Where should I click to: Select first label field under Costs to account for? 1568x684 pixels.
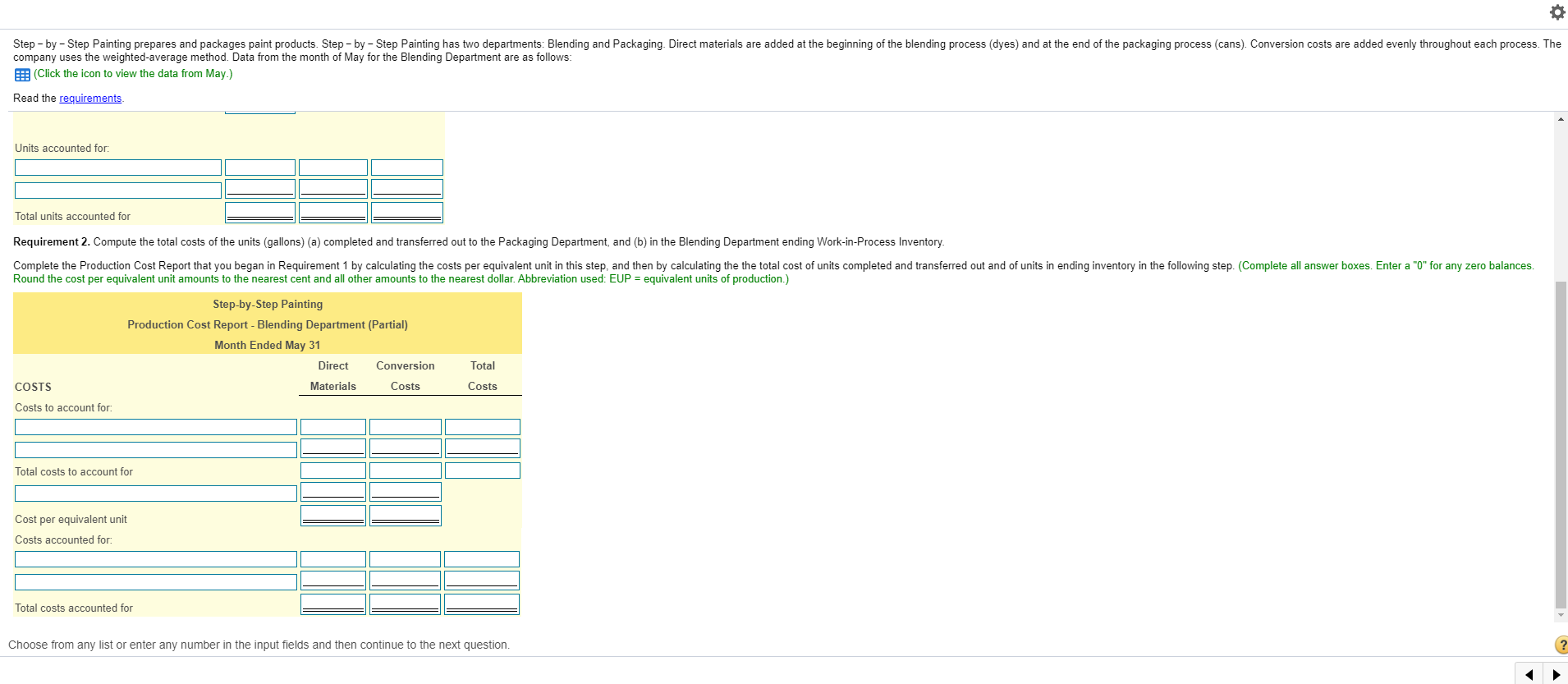coord(156,427)
